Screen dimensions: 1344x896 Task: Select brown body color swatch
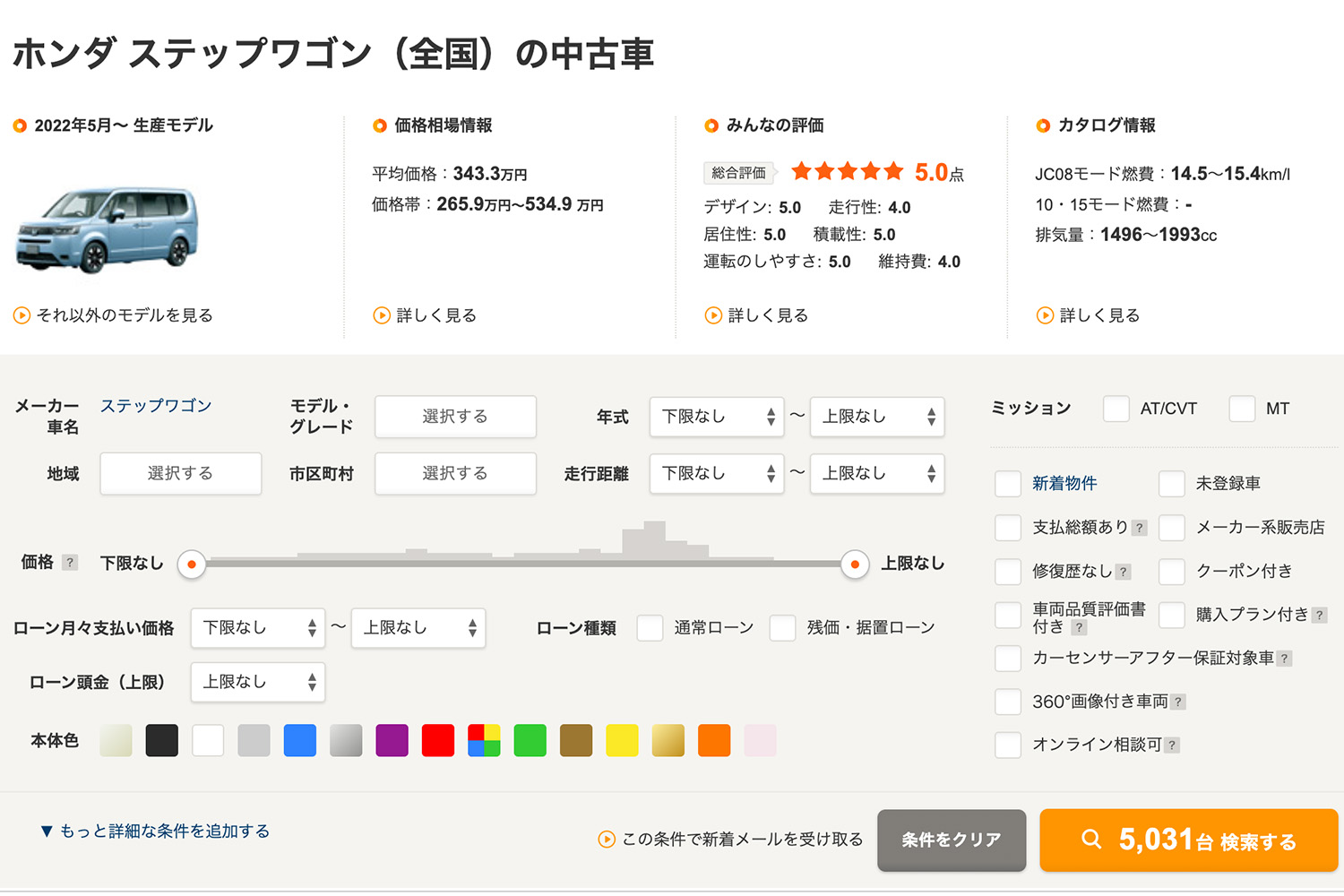[576, 741]
